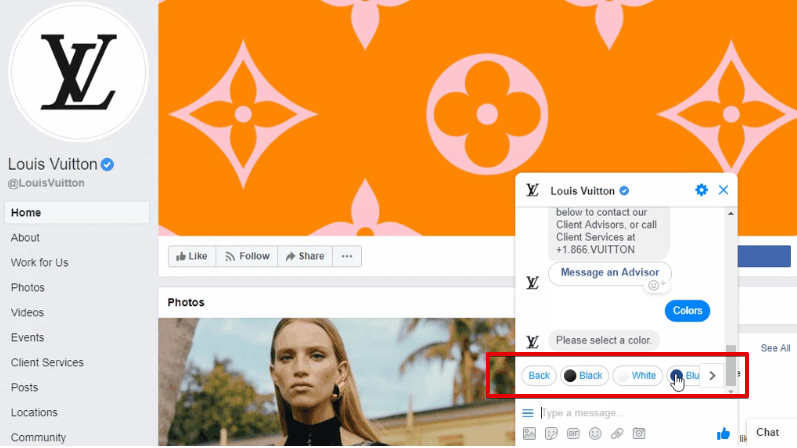Click the Message an Advisor button
Screen dimensions: 797x448
609,273
